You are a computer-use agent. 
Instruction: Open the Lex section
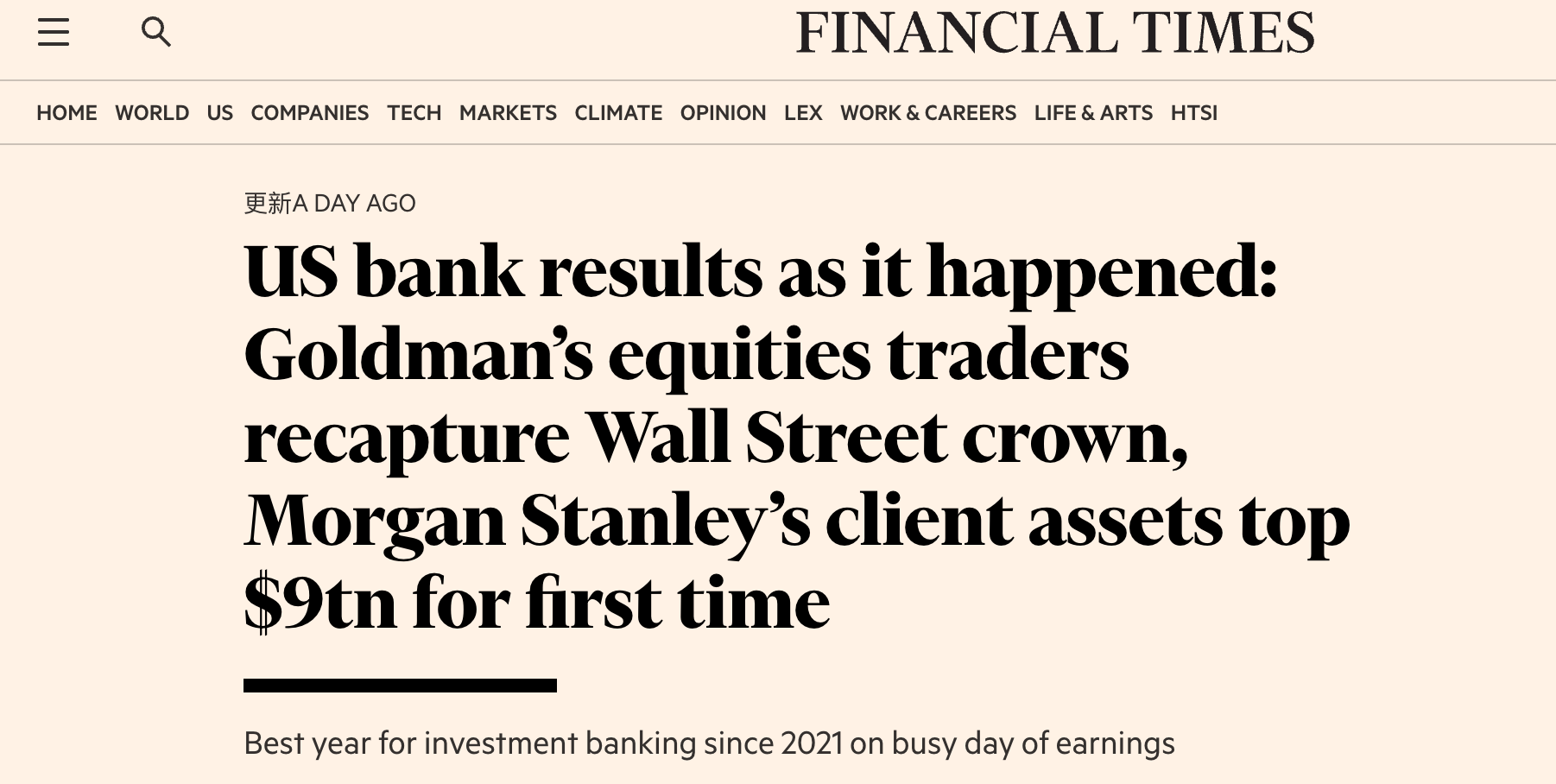coord(803,113)
